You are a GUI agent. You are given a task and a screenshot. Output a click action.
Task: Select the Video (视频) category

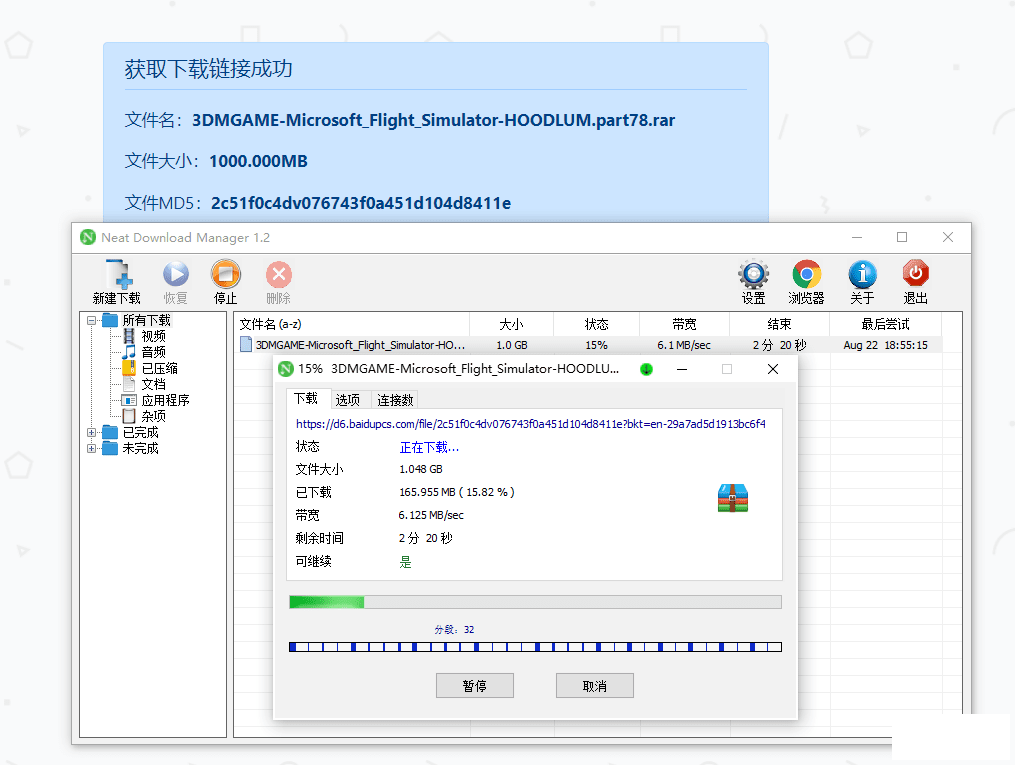(x=153, y=336)
